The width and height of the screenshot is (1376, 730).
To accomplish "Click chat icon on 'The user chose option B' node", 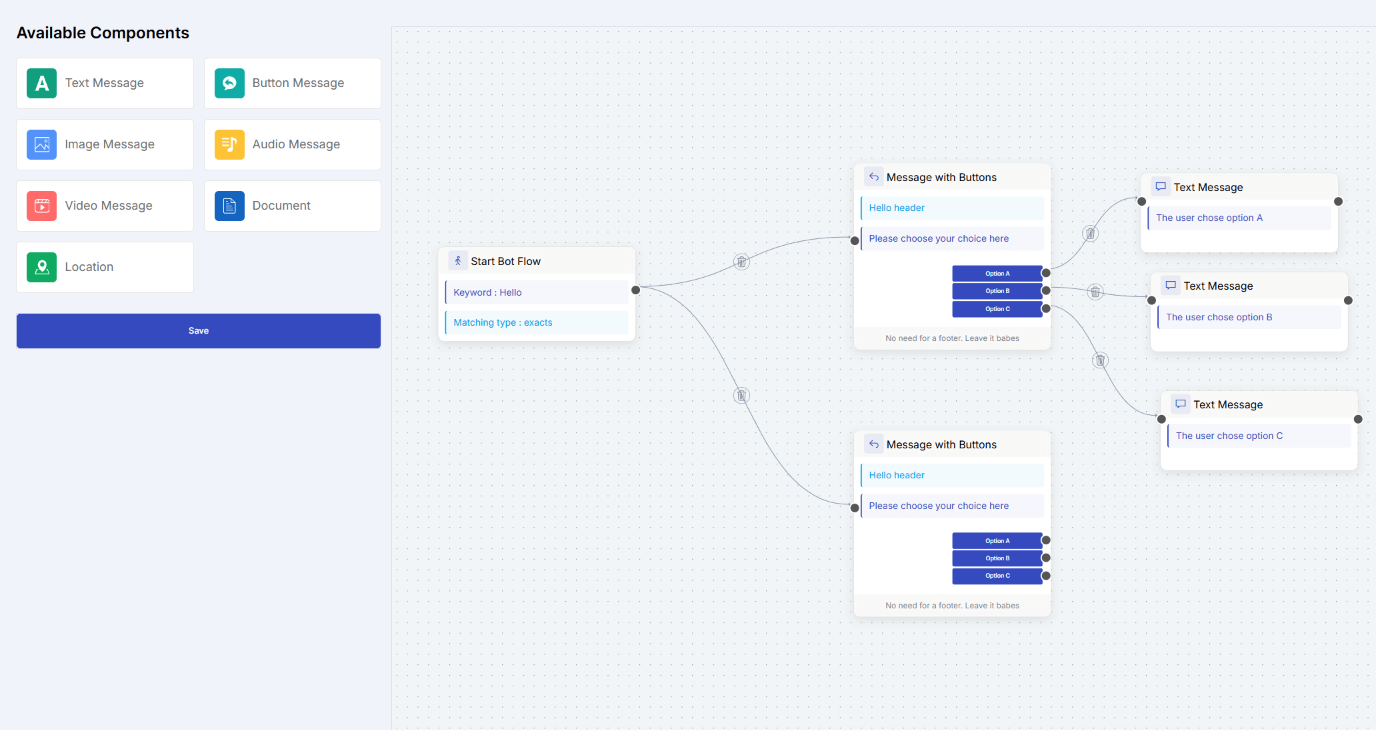I will [x=1170, y=285].
